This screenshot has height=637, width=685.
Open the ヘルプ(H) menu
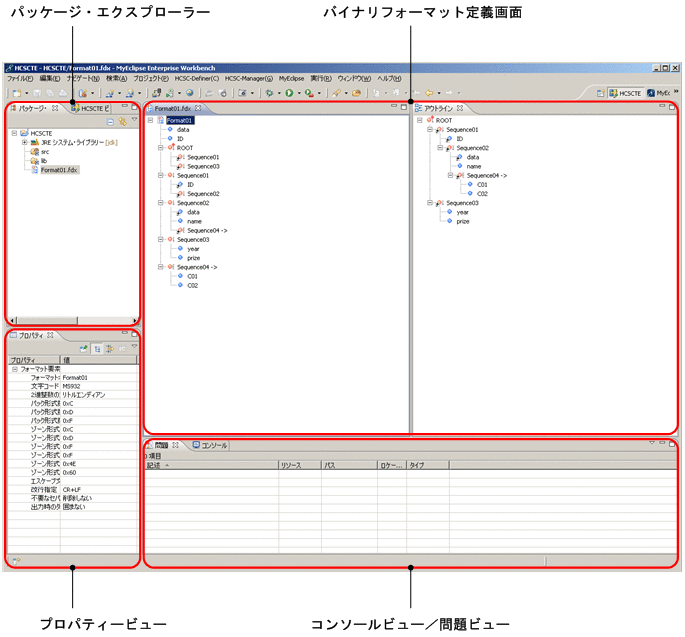click(389, 79)
